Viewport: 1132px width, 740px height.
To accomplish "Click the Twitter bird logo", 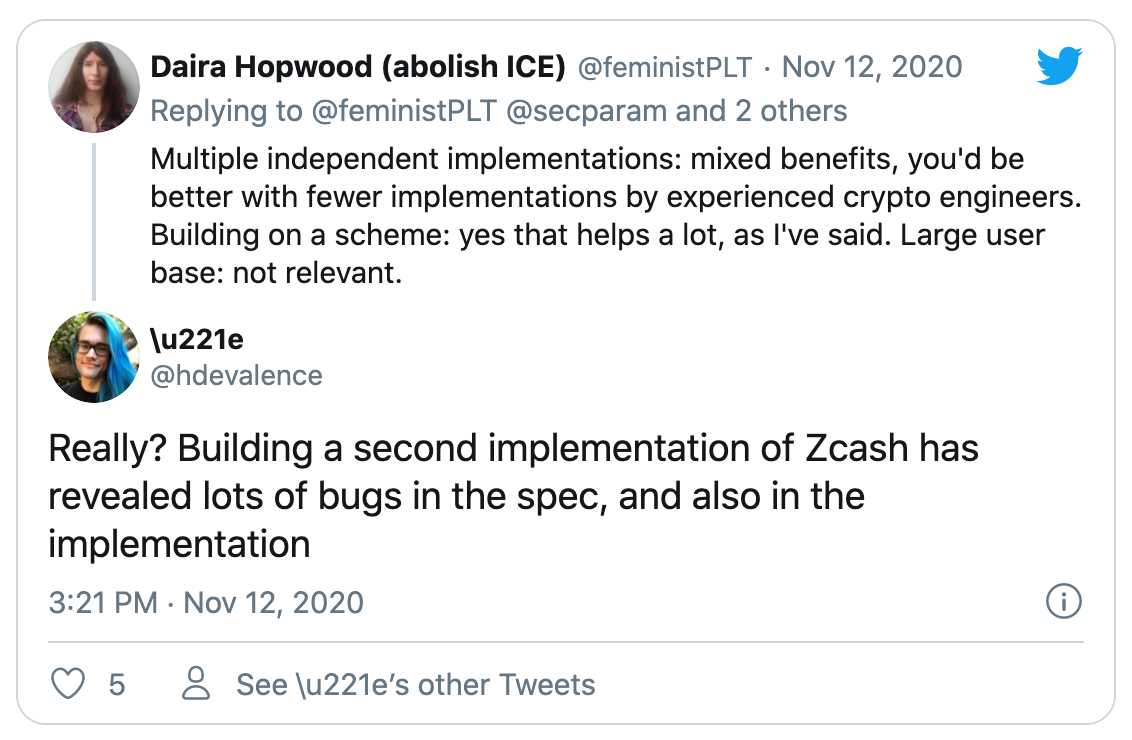I will (1059, 67).
